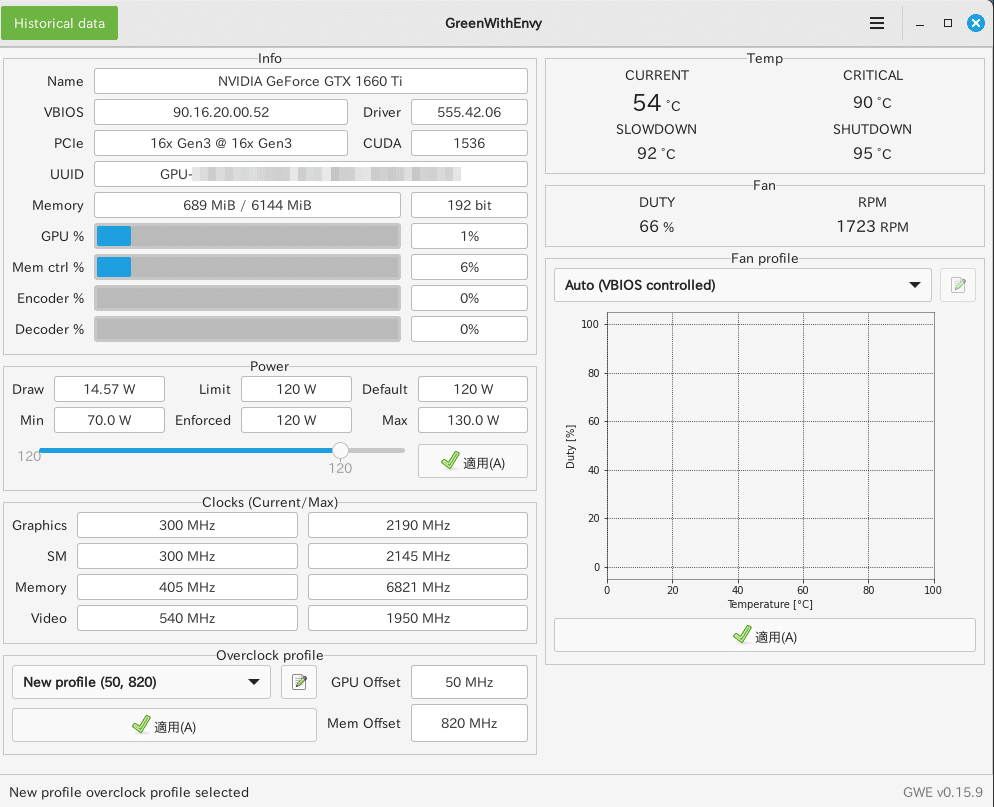Screen dimensions: 994x807
Task: Click the VBIOS version field
Action: (221, 112)
